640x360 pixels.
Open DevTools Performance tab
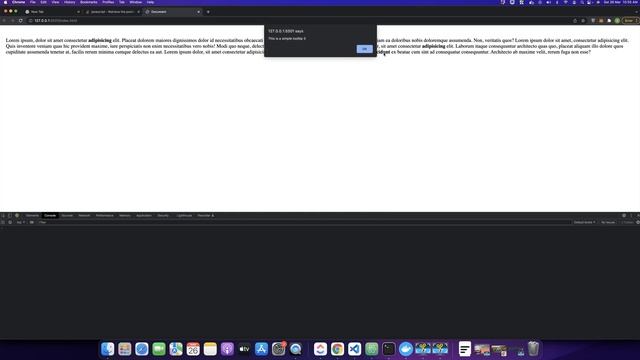[x=104, y=216]
